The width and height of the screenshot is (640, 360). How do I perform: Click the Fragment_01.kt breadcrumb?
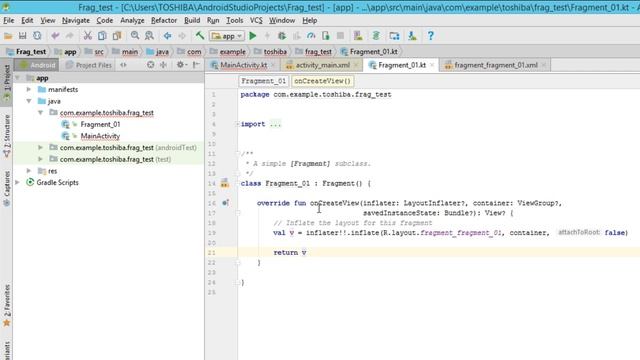(369, 52)
